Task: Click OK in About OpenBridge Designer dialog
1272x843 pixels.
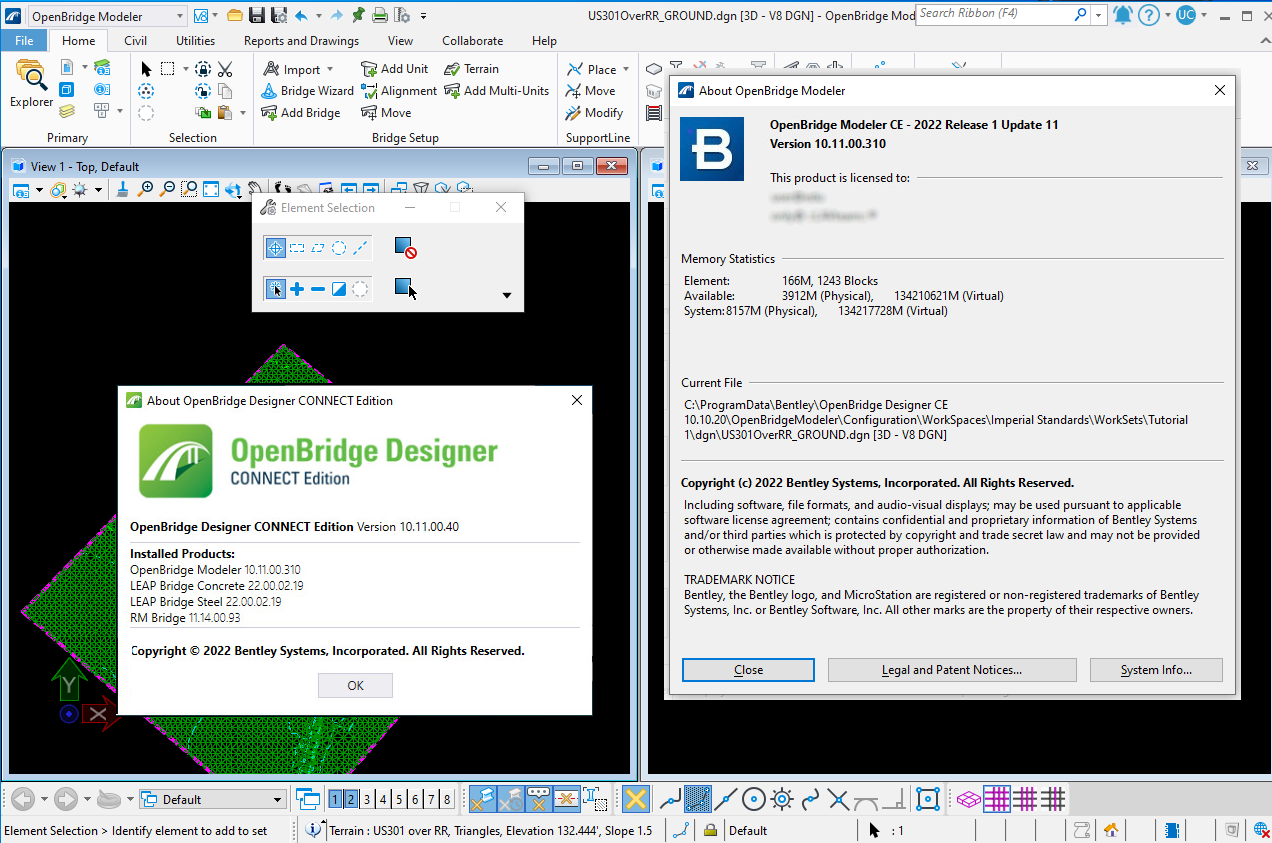Action: (355, 685)
